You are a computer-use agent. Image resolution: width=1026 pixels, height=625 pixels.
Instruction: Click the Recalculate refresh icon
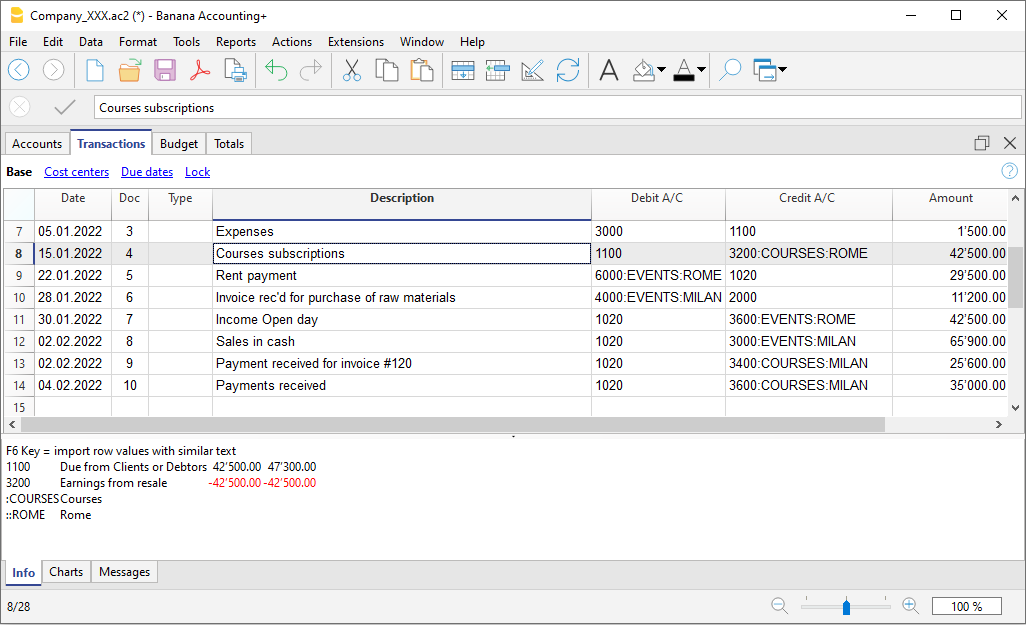pos(567,70)
